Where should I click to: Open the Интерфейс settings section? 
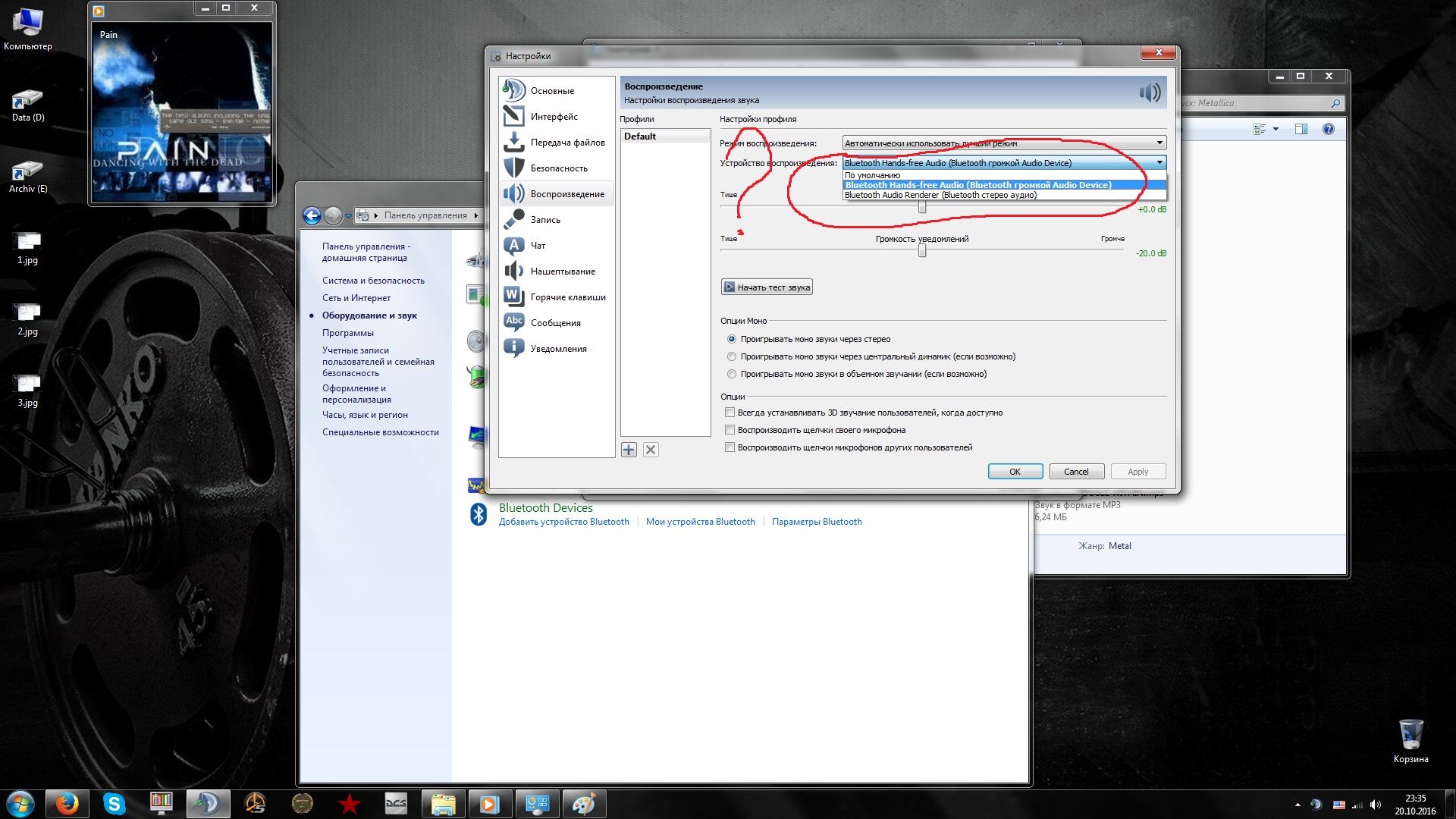[556, 116]
